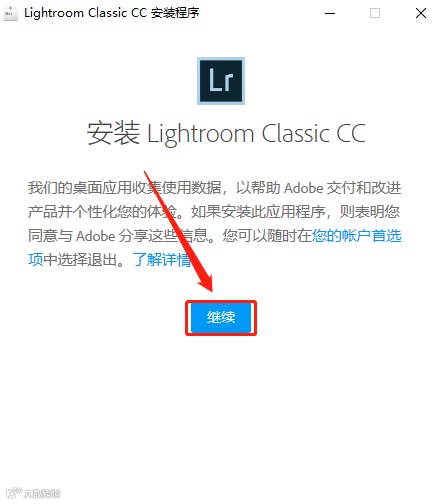Close the Lightroom Classic CC installer
444x504 pixels.
pyautogui.click(x=421, y=13)
